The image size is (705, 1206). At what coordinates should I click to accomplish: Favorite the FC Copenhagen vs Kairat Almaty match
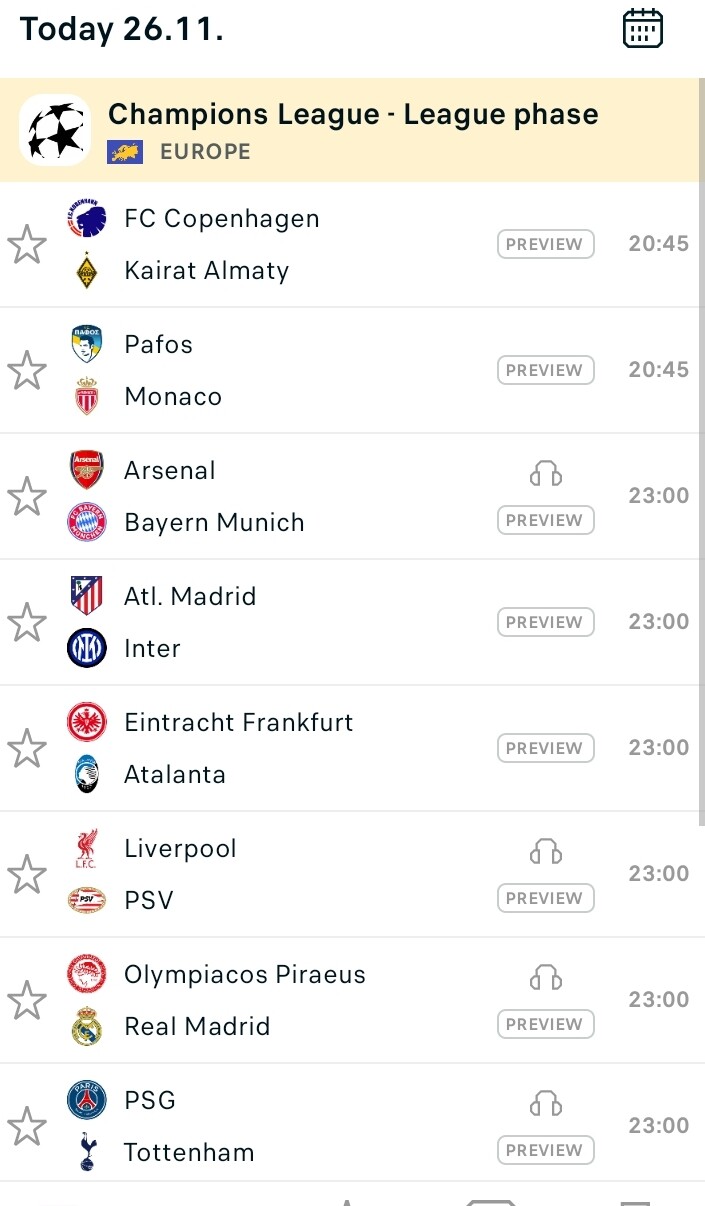tap(27, 245)
